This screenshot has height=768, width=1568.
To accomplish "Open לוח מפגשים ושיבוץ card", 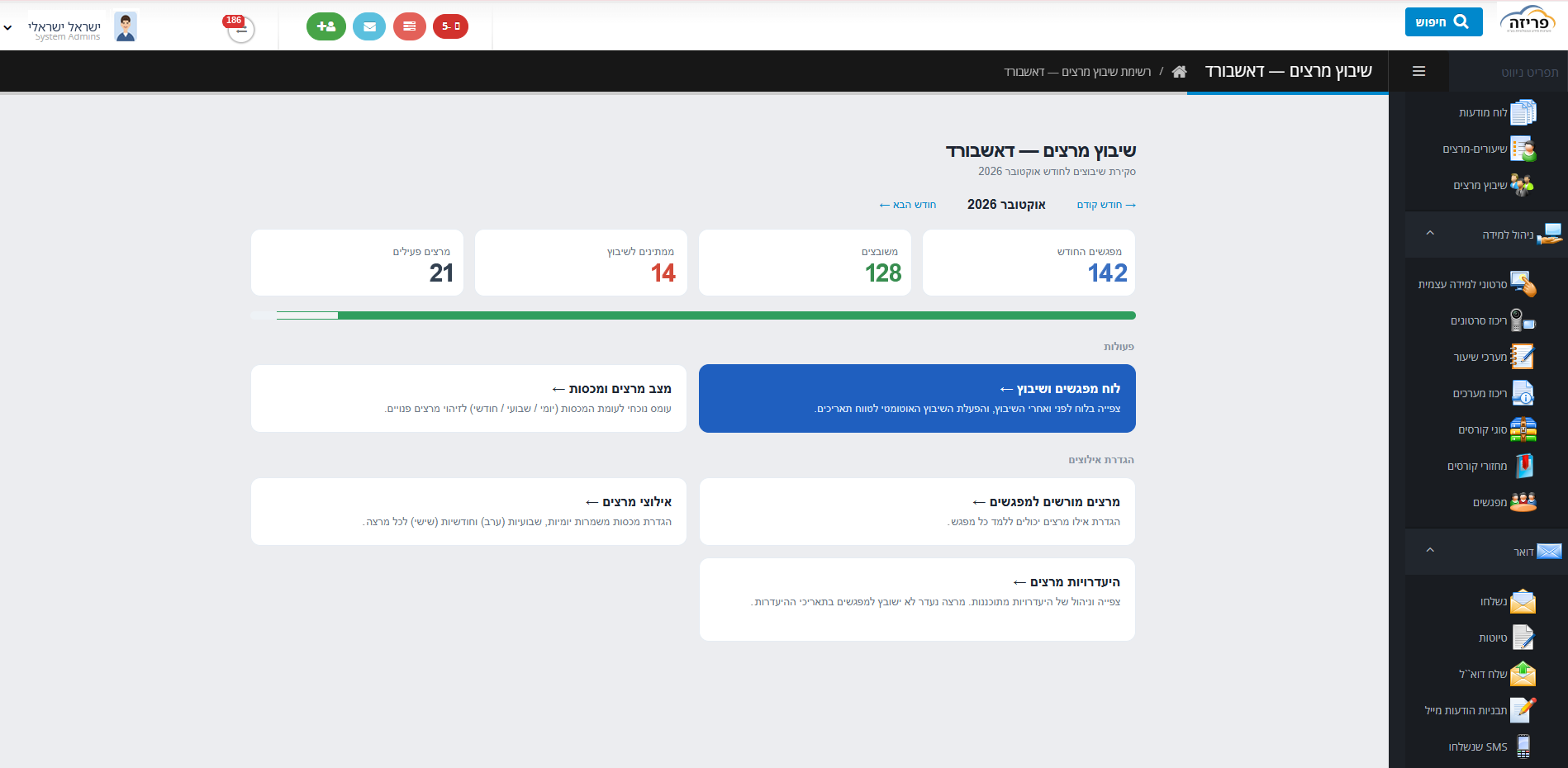I will 917,398.
